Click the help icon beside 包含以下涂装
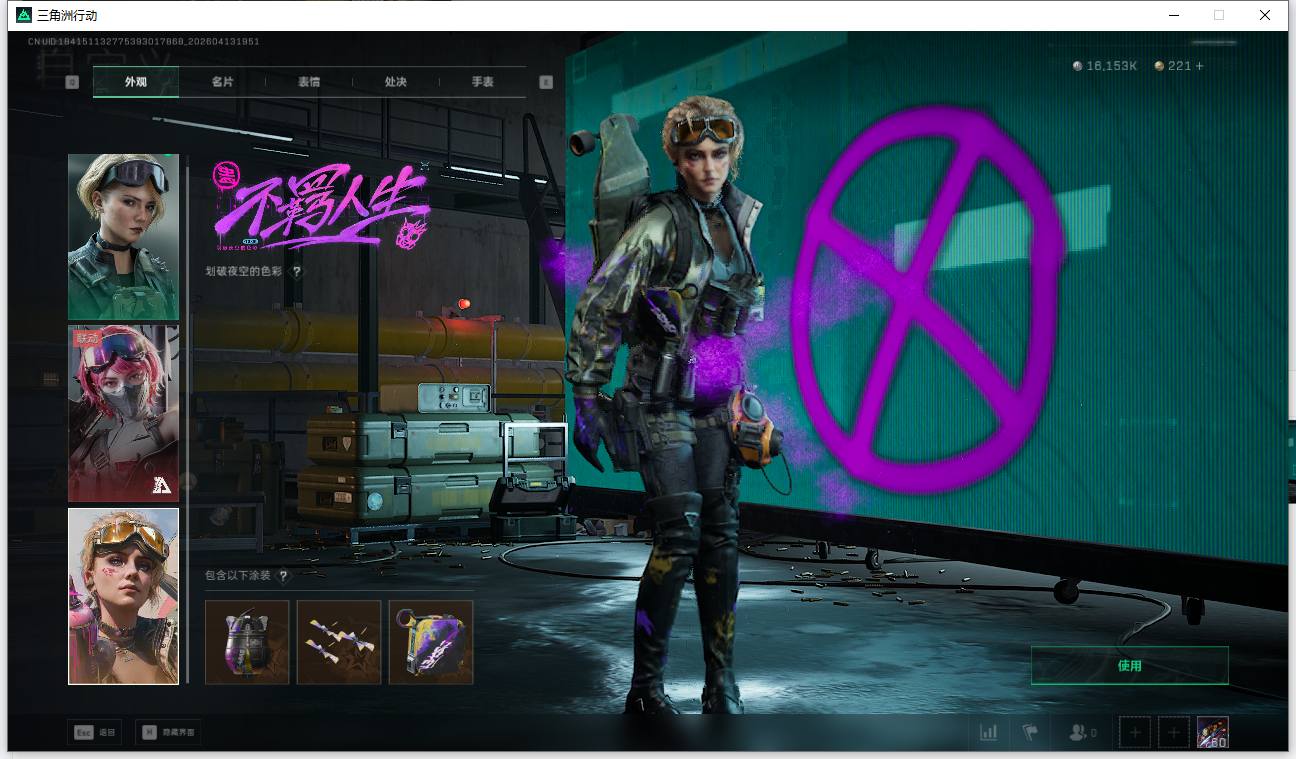 [283, 576]
